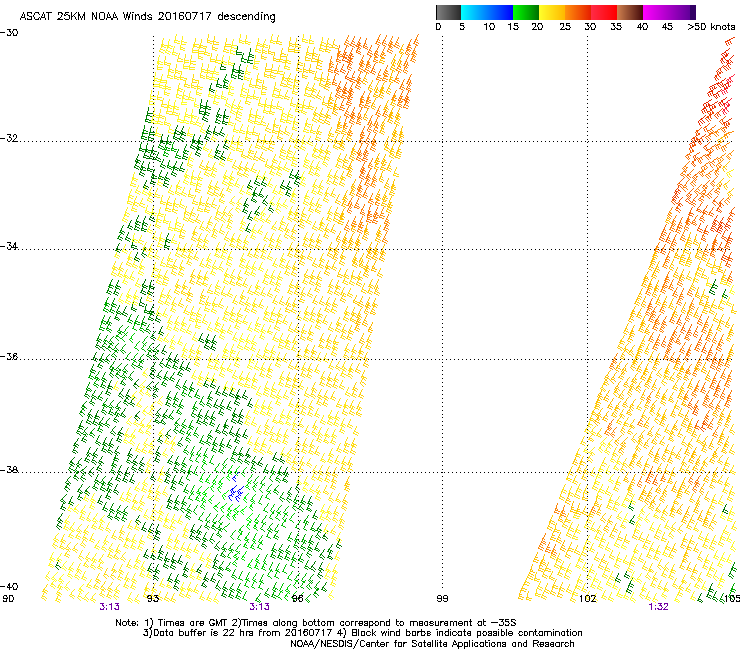The height and width of the screenshot is (650, 740).
Task: Click the '96' longitude label
Action: [x=297, y=599]
